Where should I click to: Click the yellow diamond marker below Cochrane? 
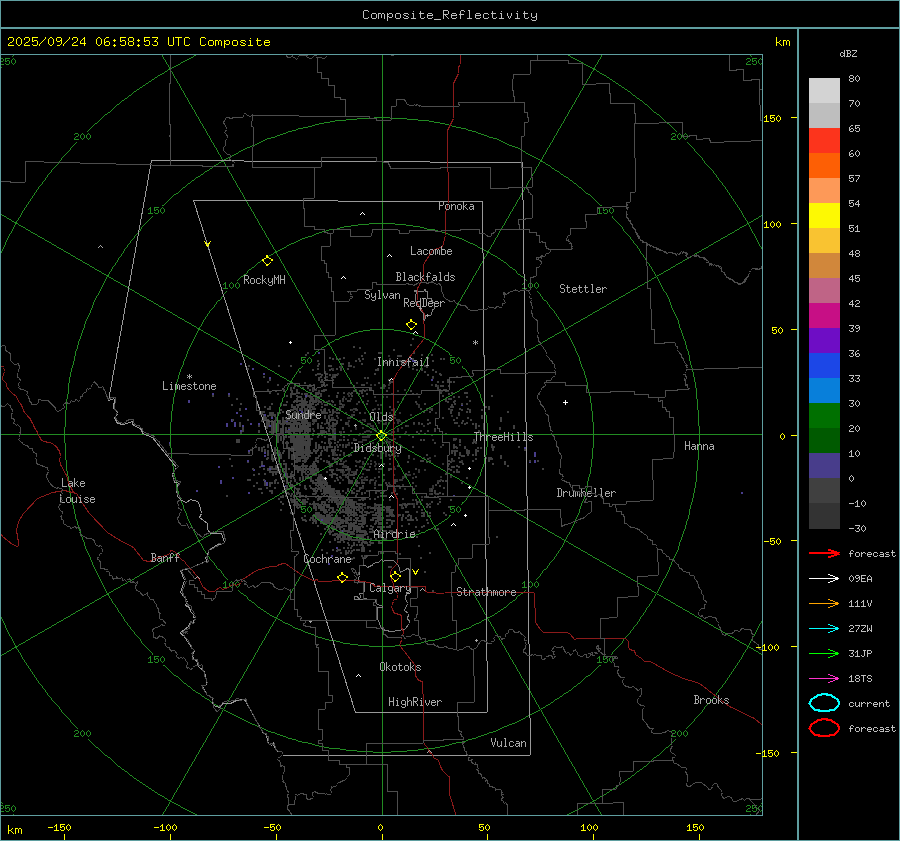342,578
